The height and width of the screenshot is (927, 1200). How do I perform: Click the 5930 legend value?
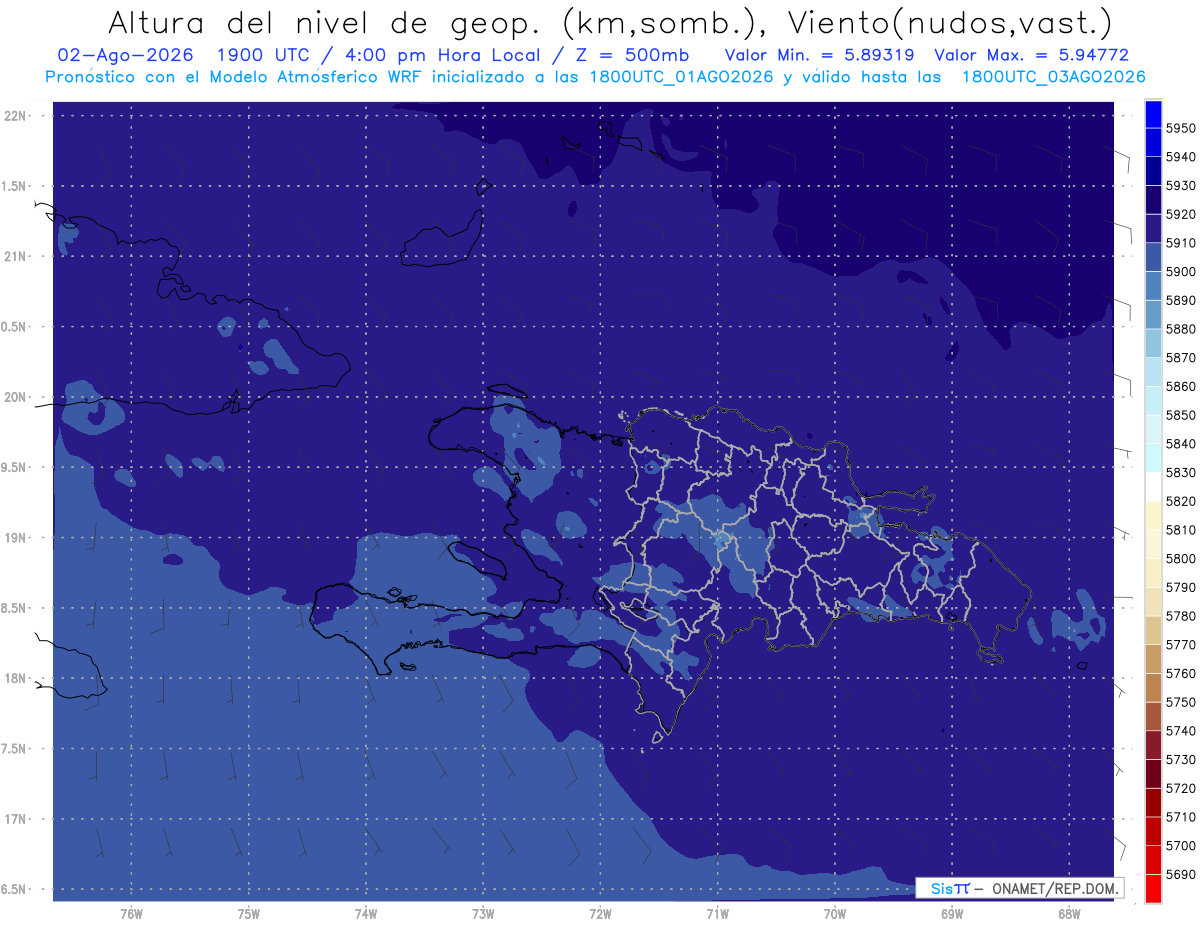[x=1181, y=185]
